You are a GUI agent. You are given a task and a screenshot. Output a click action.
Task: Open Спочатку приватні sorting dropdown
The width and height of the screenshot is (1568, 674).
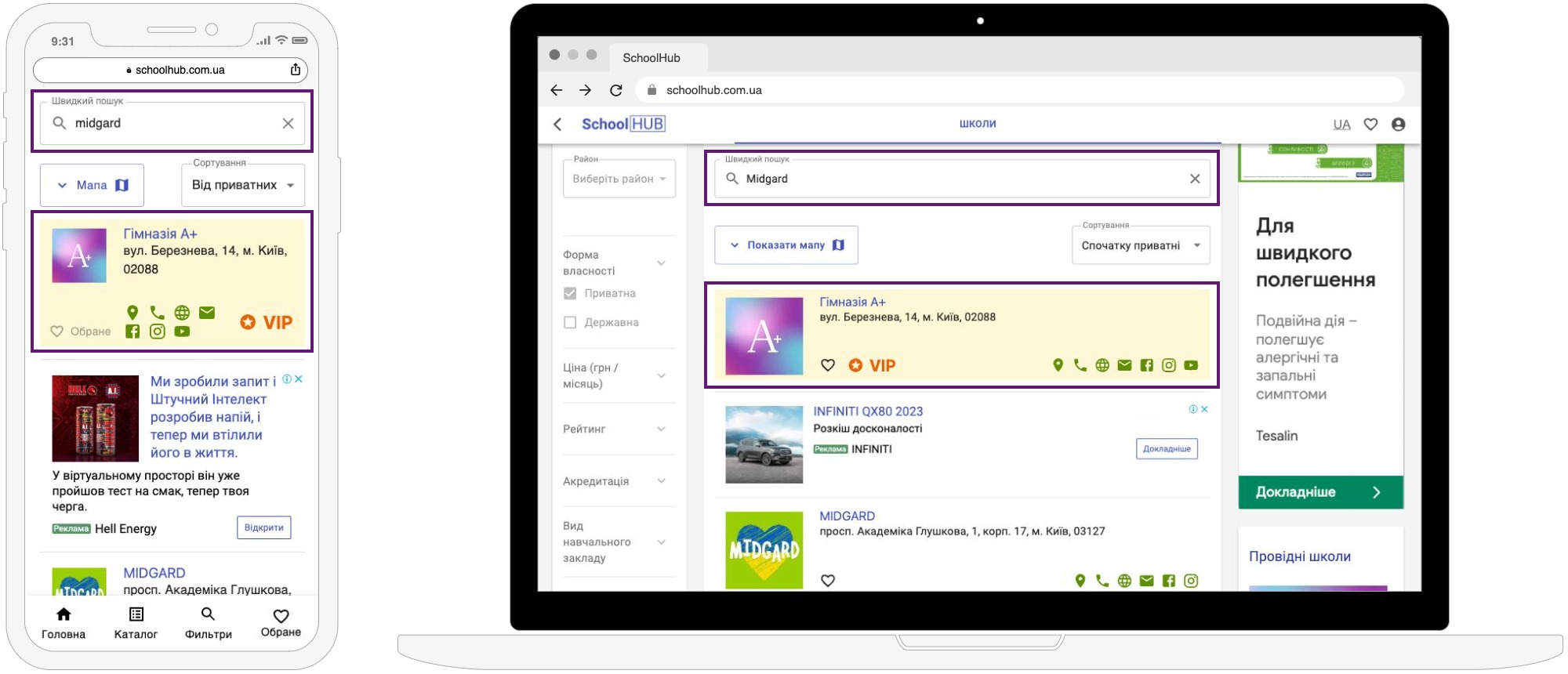(x=1140, y=245)
